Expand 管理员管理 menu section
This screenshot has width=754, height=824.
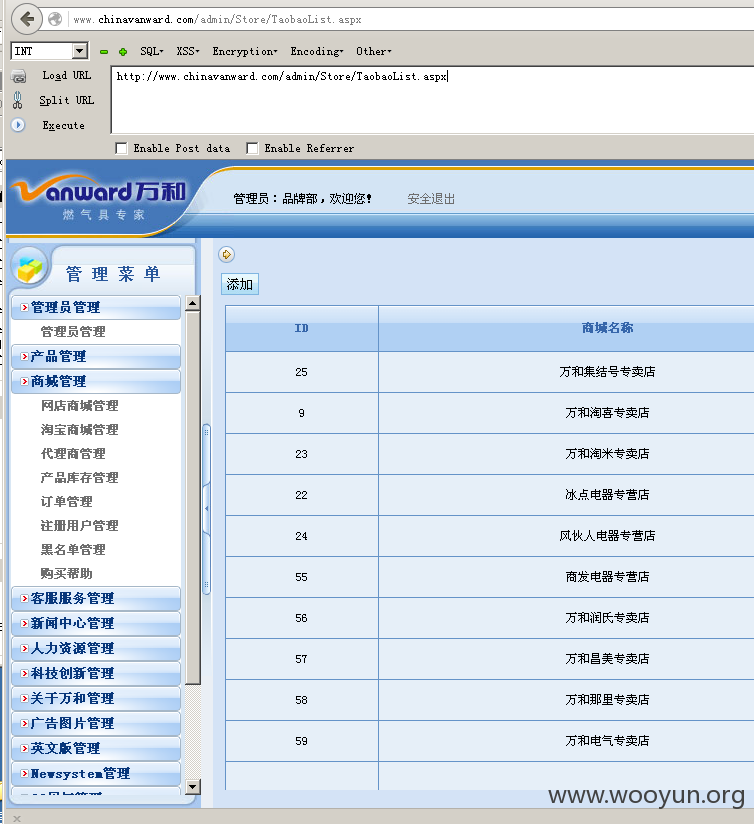[96, 307]
